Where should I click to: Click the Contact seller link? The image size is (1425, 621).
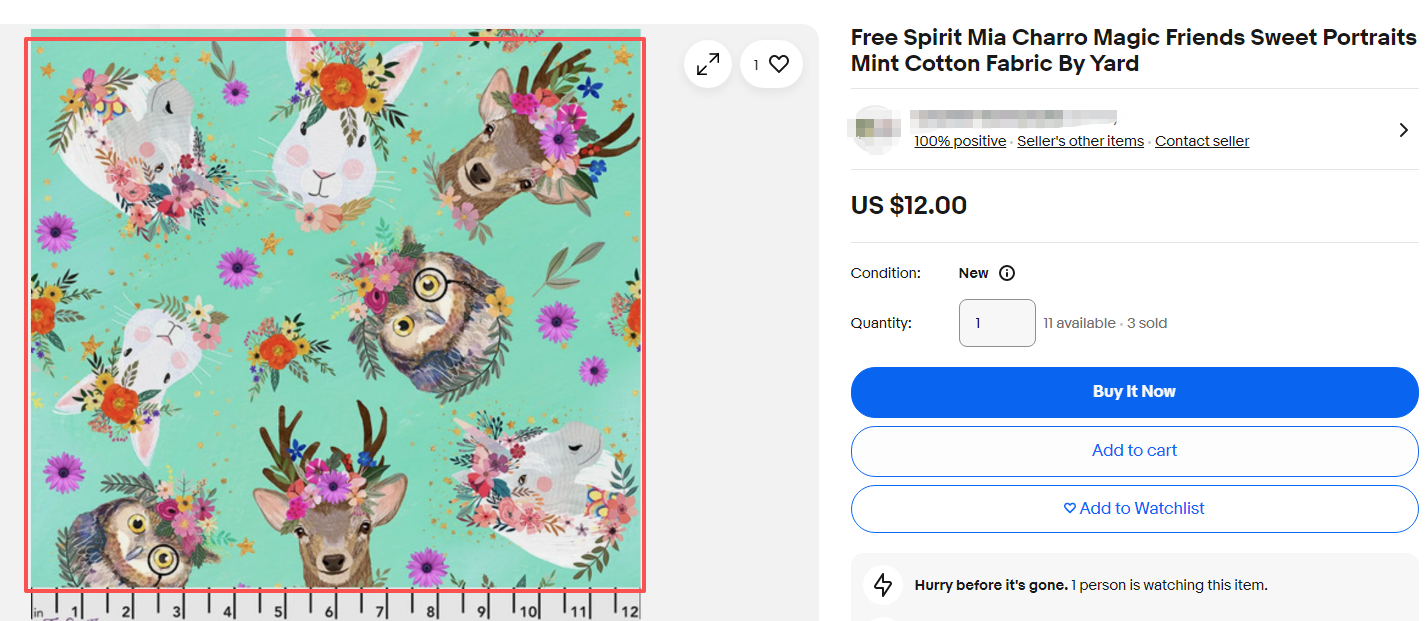pyautogui.click(x=1202, y=141)
